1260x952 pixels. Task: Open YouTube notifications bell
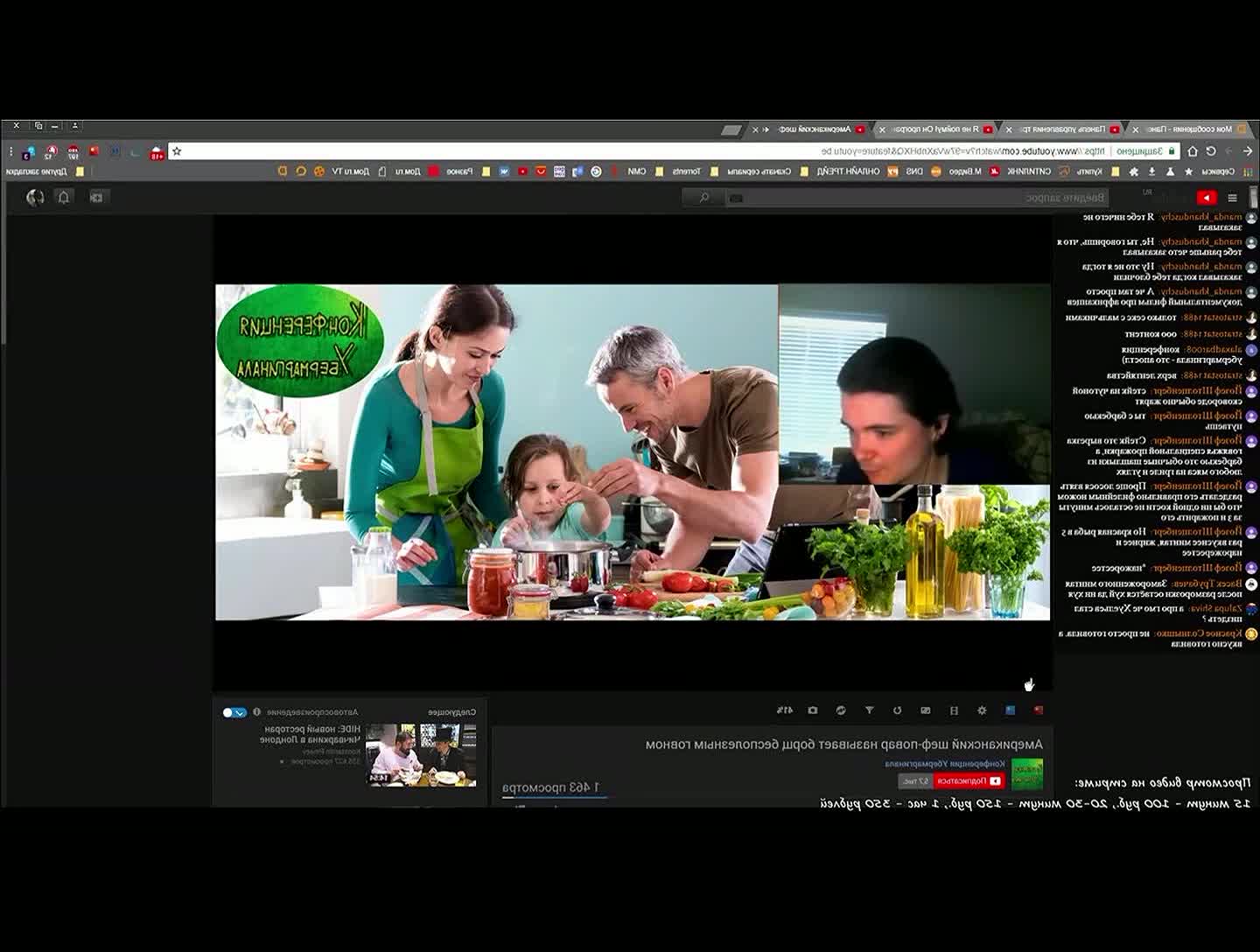pos(63,198)
